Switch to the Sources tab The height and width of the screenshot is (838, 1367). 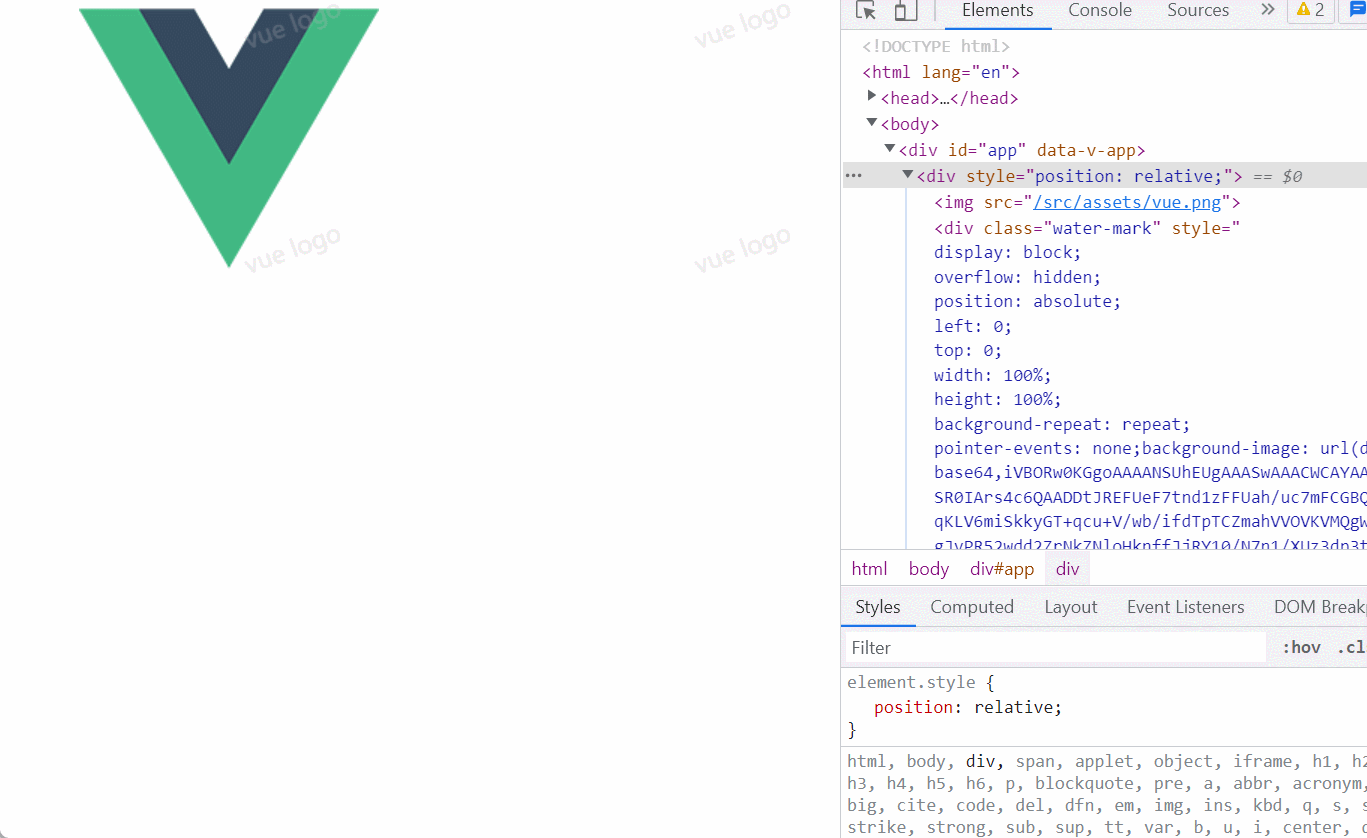(1198, 11)
